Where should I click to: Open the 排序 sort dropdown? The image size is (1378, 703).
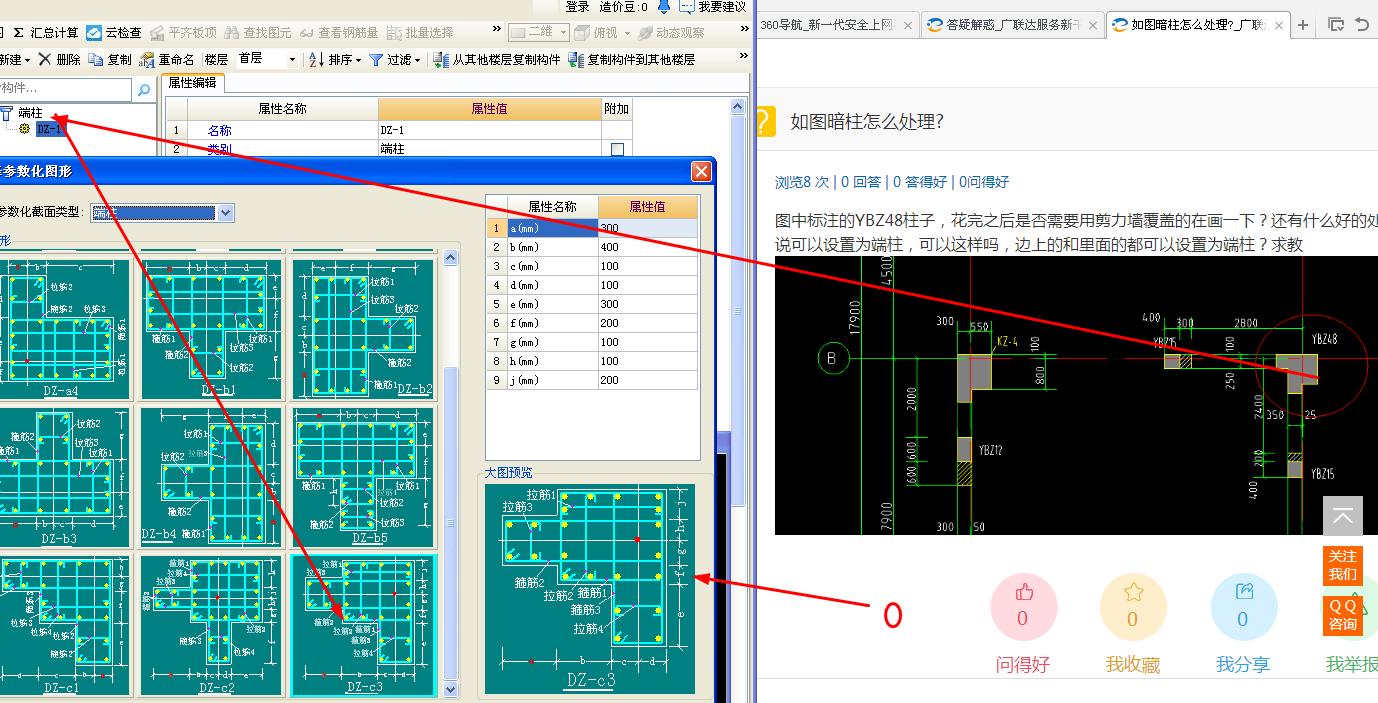point(335,60)
